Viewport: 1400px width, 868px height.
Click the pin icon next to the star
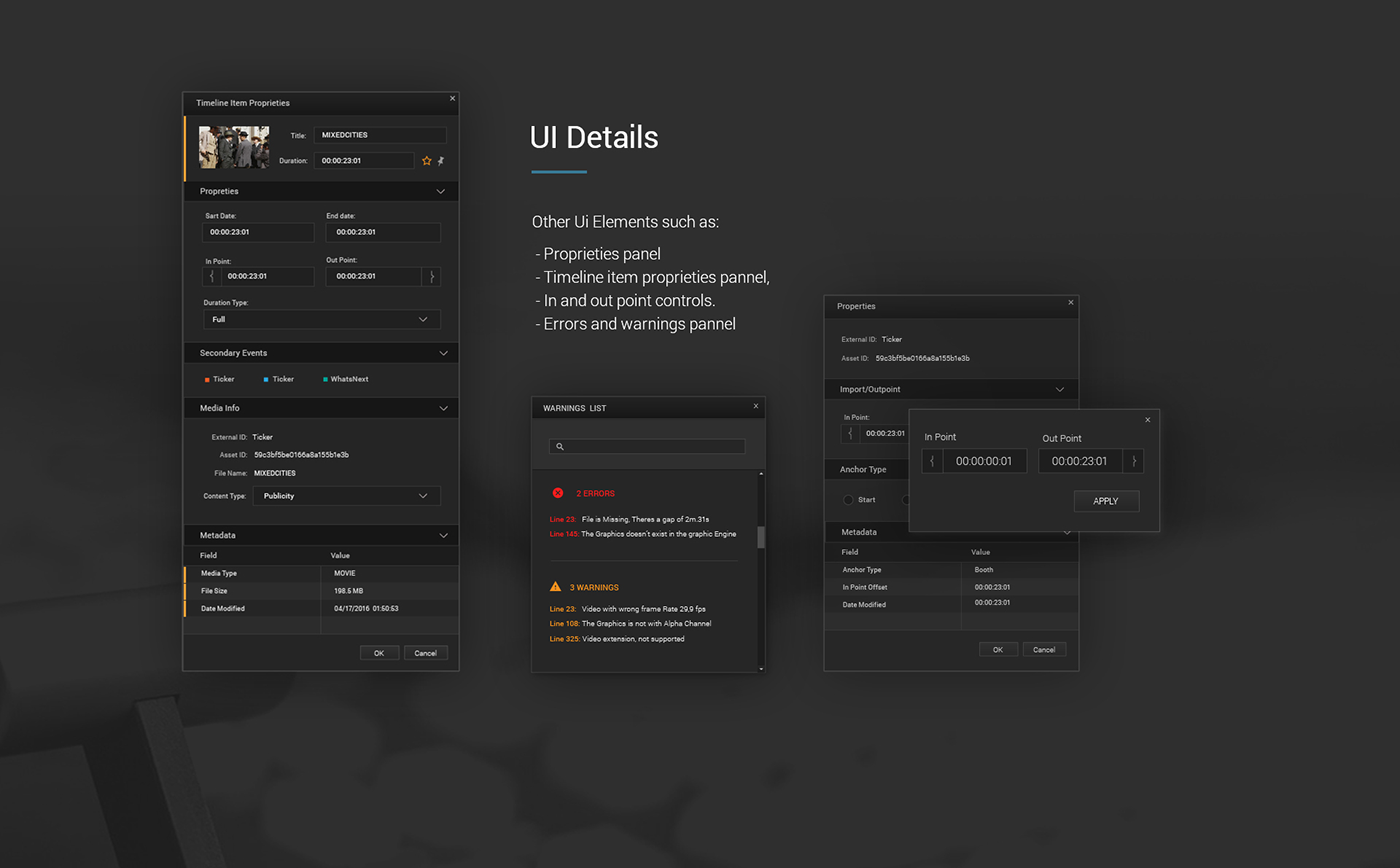point(440,159)
